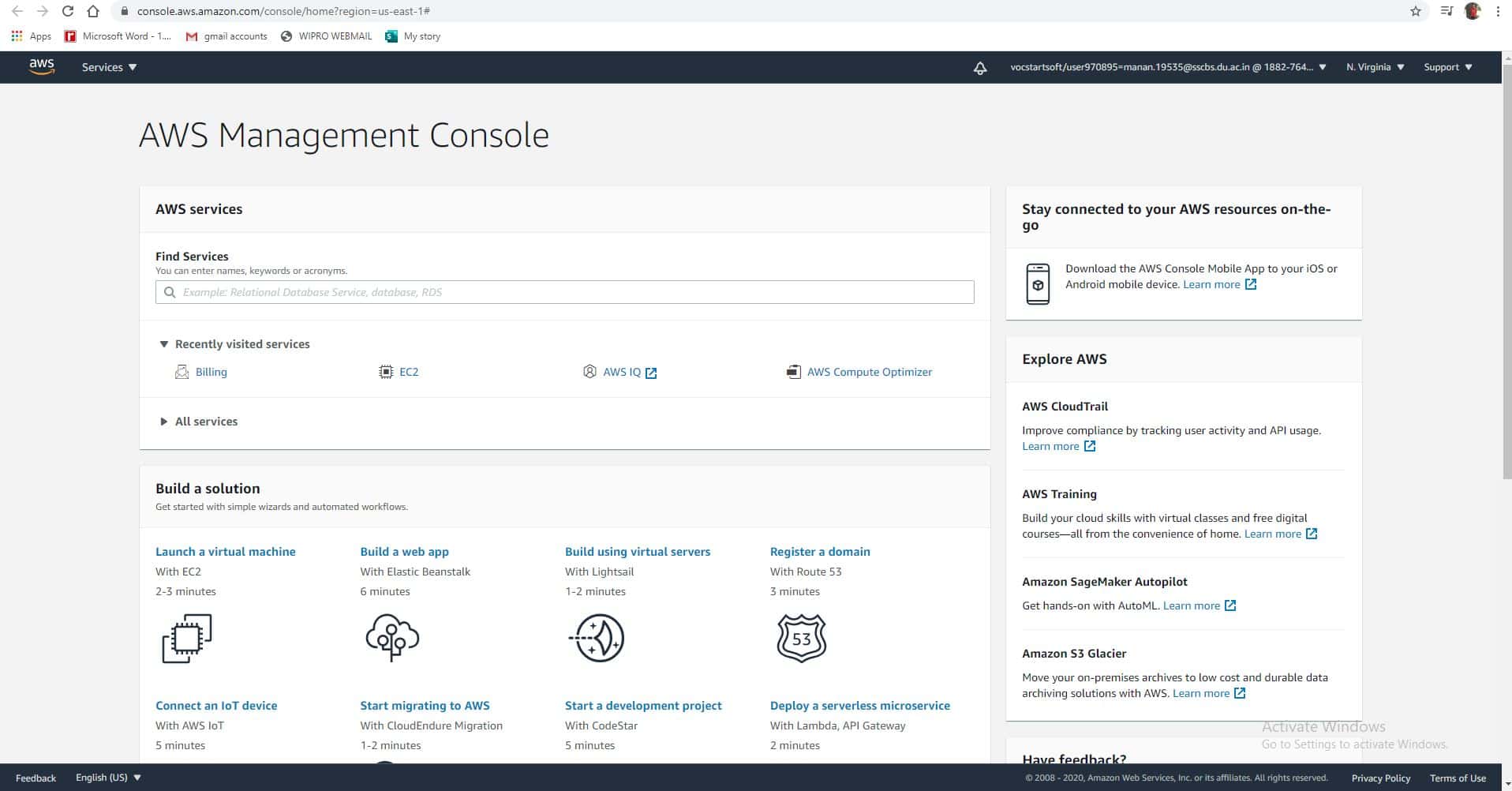The width and height of the screenshot is (1512, 791).
Task: Click the AWS IQ person icon
Action: 589,372
